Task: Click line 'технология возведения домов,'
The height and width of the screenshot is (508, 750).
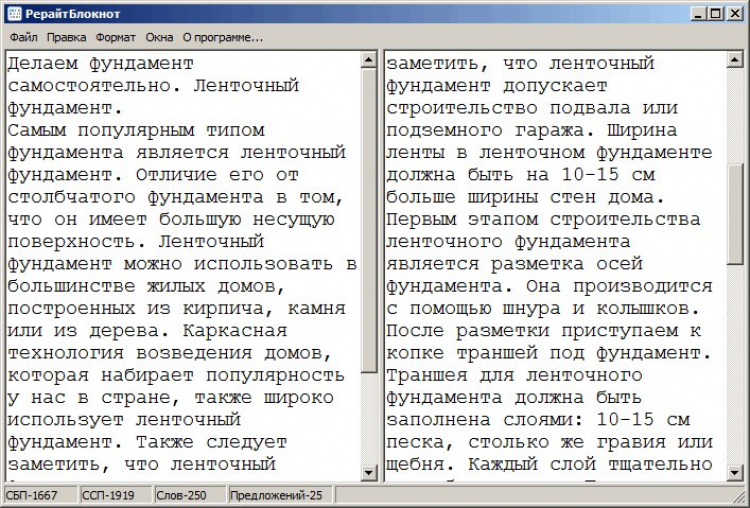Action: coord(170,353)
